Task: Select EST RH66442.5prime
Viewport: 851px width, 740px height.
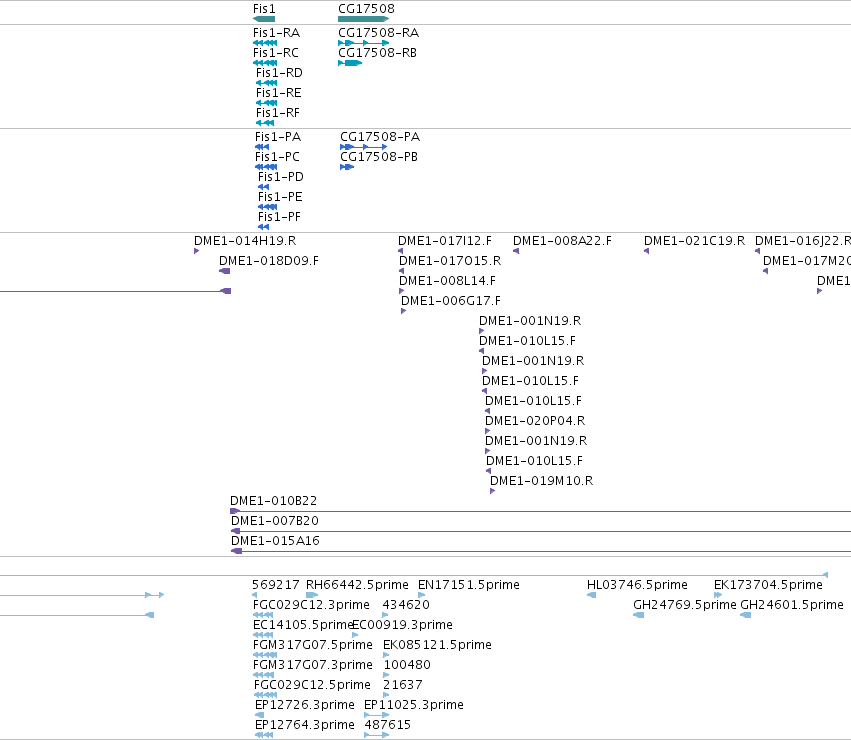Action: point(357,585)
